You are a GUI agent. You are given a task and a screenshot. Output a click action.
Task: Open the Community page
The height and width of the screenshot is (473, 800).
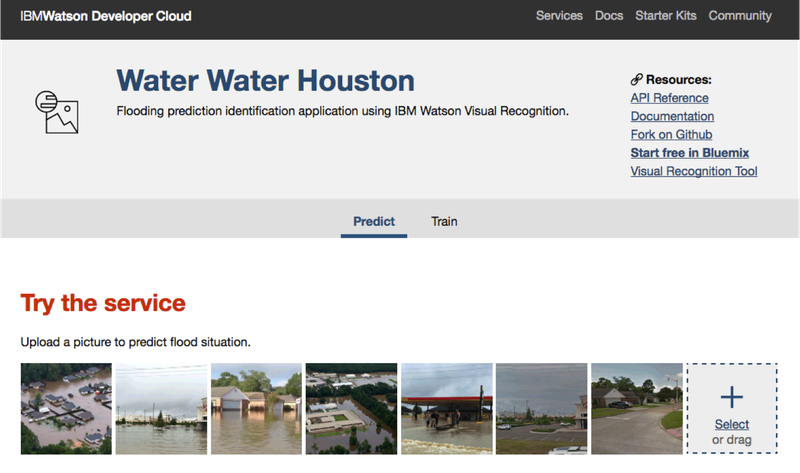tap(740, 16)
